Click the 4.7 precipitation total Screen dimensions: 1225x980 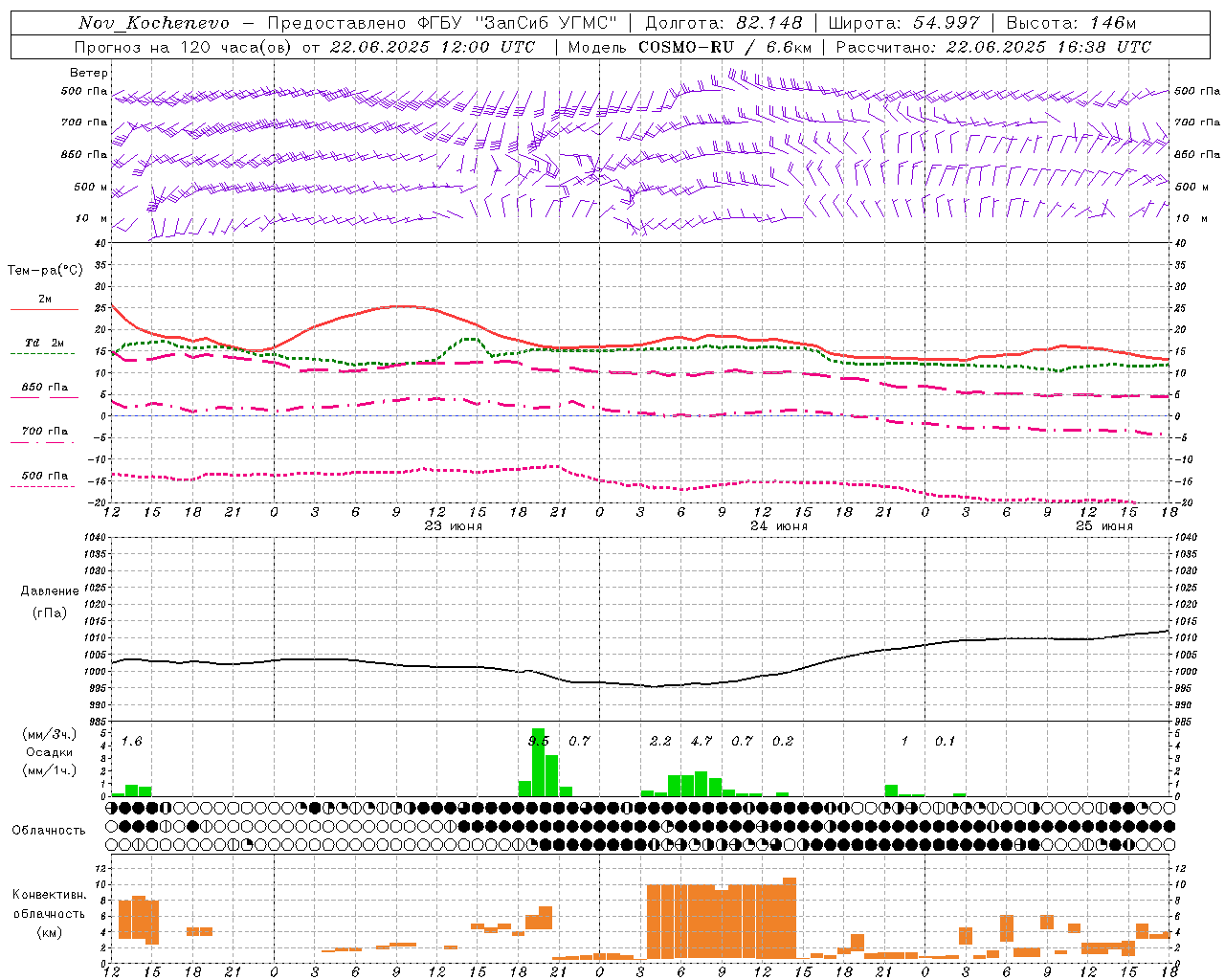pos(702,742)
